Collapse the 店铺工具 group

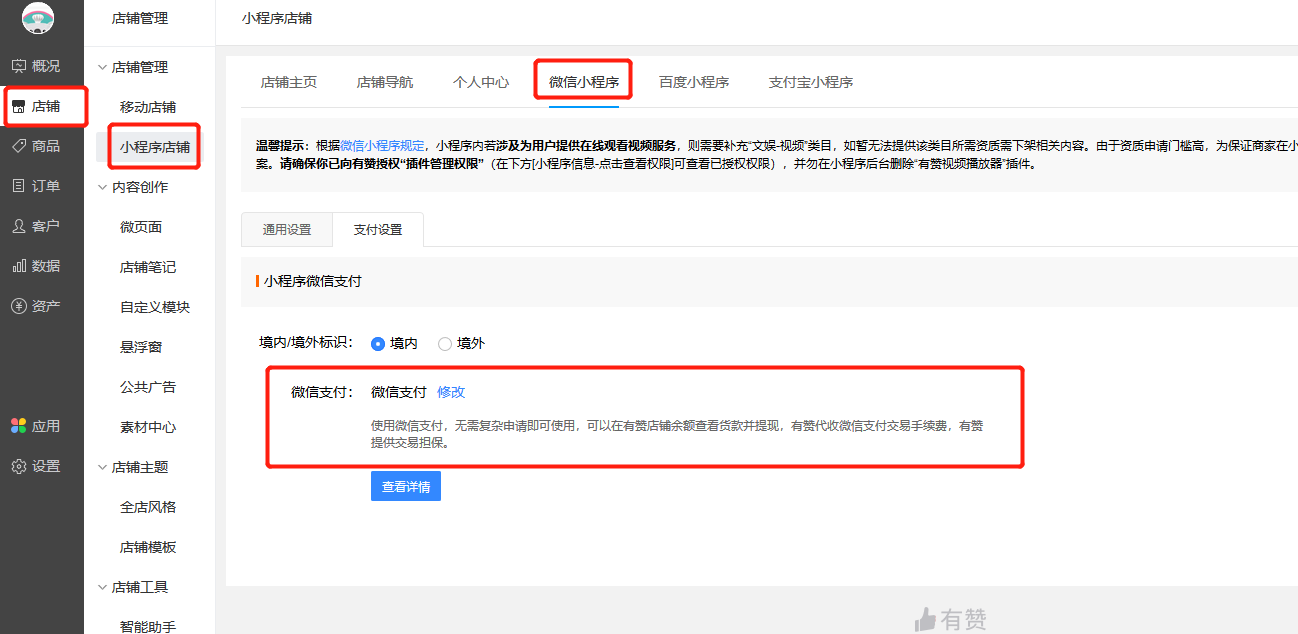click(102, 587)
